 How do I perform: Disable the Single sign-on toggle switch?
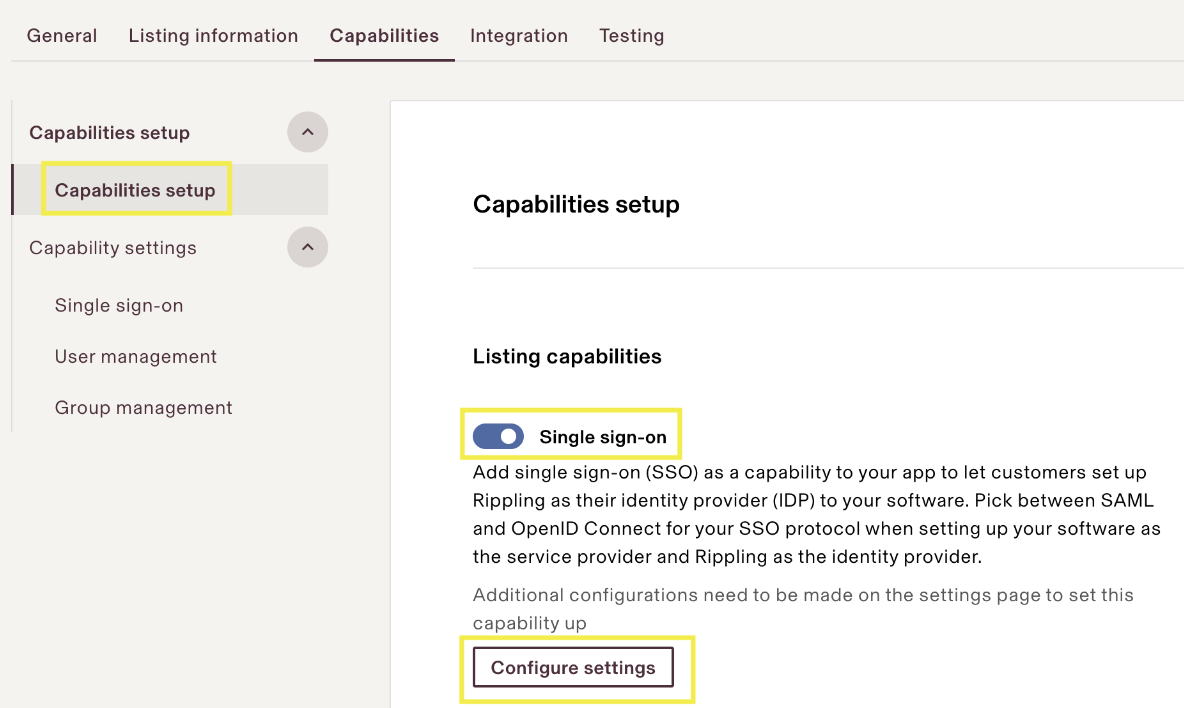pos(498,437)
